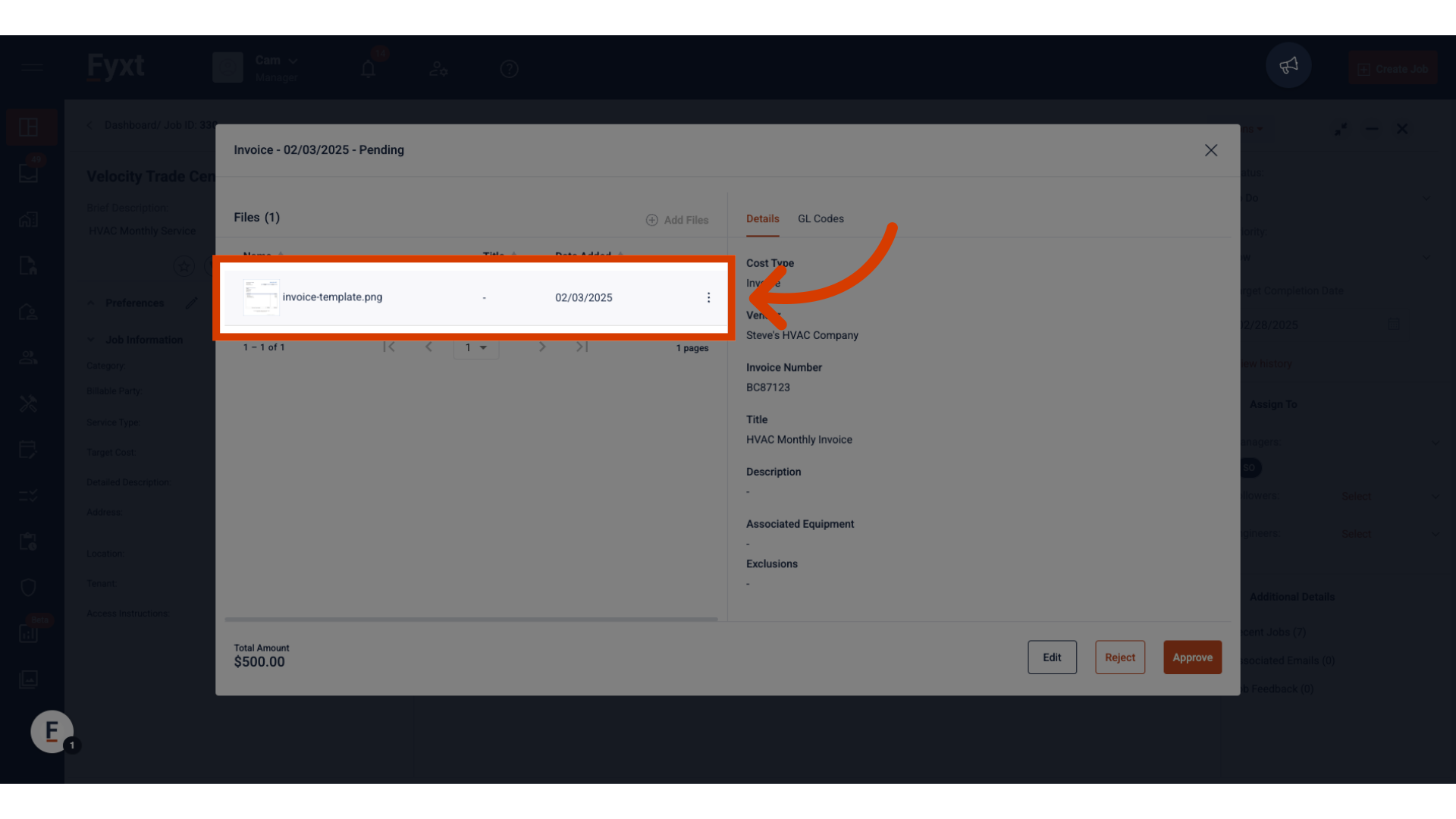Collapse the Job Information section
The width and height of the screenshot is (1456, 819).
click(91, 340)
